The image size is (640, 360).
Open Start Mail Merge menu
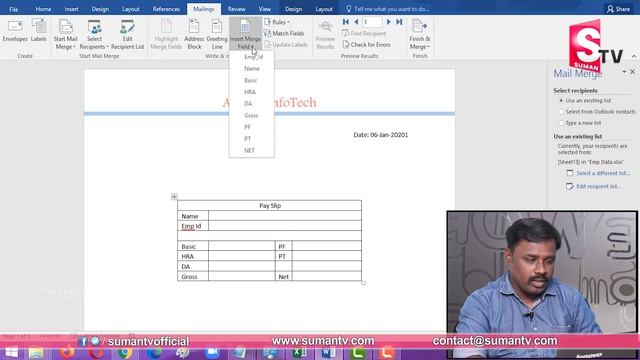[65, 35]
